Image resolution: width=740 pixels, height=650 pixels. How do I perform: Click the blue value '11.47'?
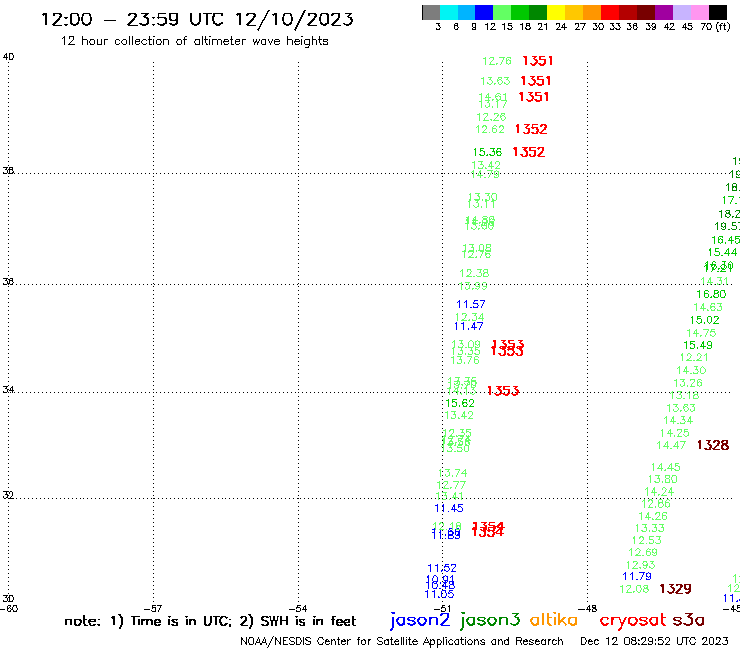pos(469,326)
